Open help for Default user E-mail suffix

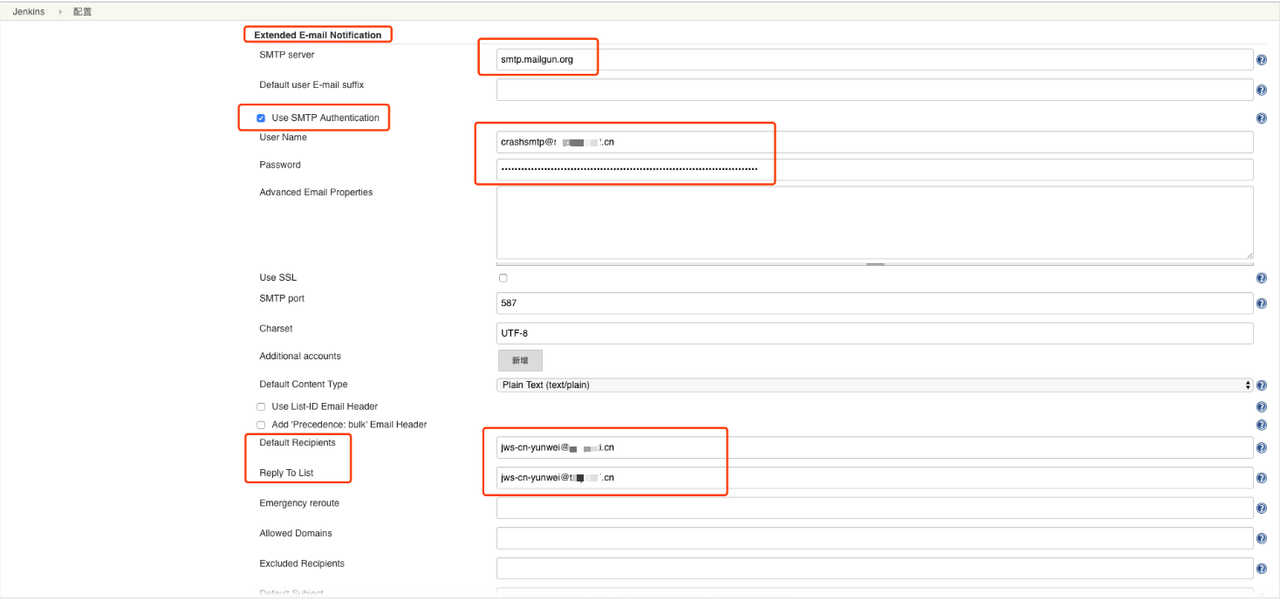(x=1261, y=91)
